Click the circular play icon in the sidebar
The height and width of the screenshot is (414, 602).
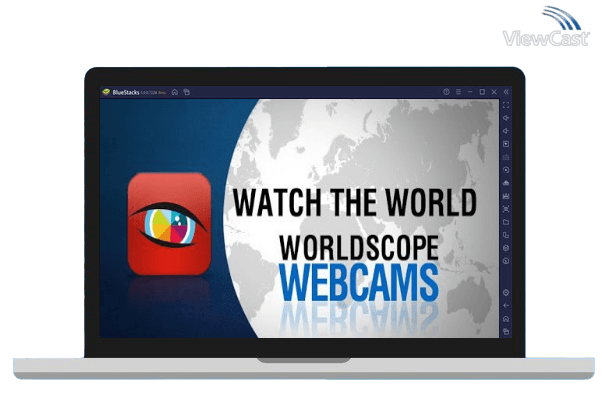506,170
